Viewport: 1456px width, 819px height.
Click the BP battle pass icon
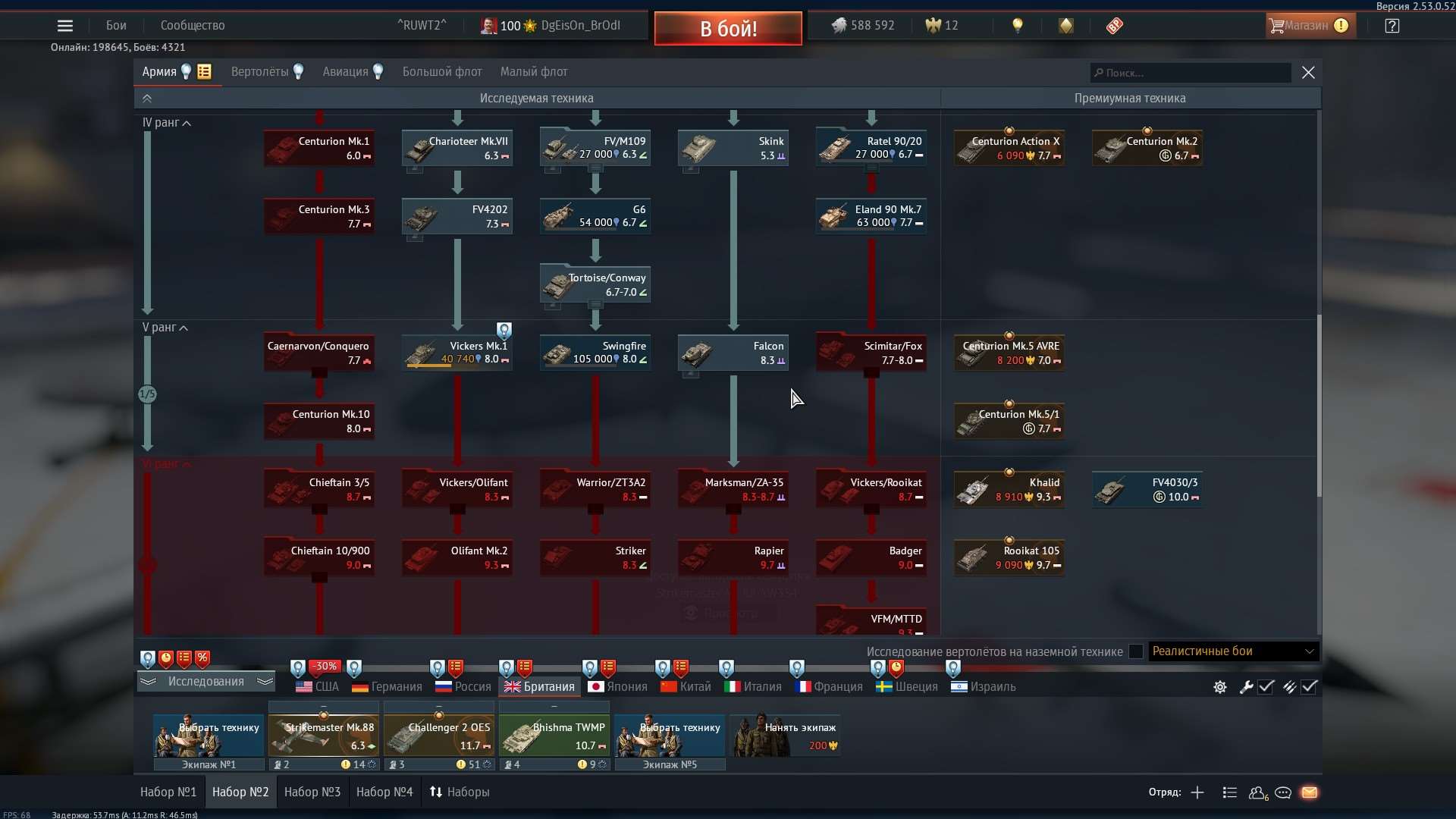pyautogui.click(x=1113, y=25)
